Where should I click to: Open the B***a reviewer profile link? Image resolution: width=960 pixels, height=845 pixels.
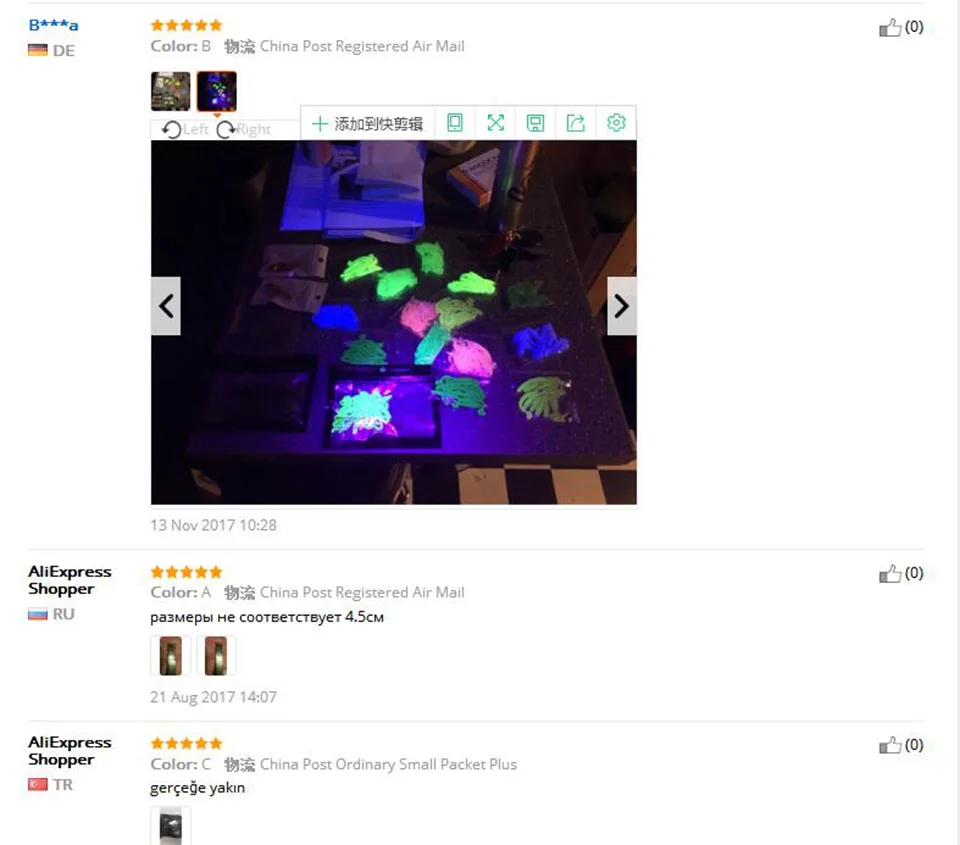[x=54, y=25]
